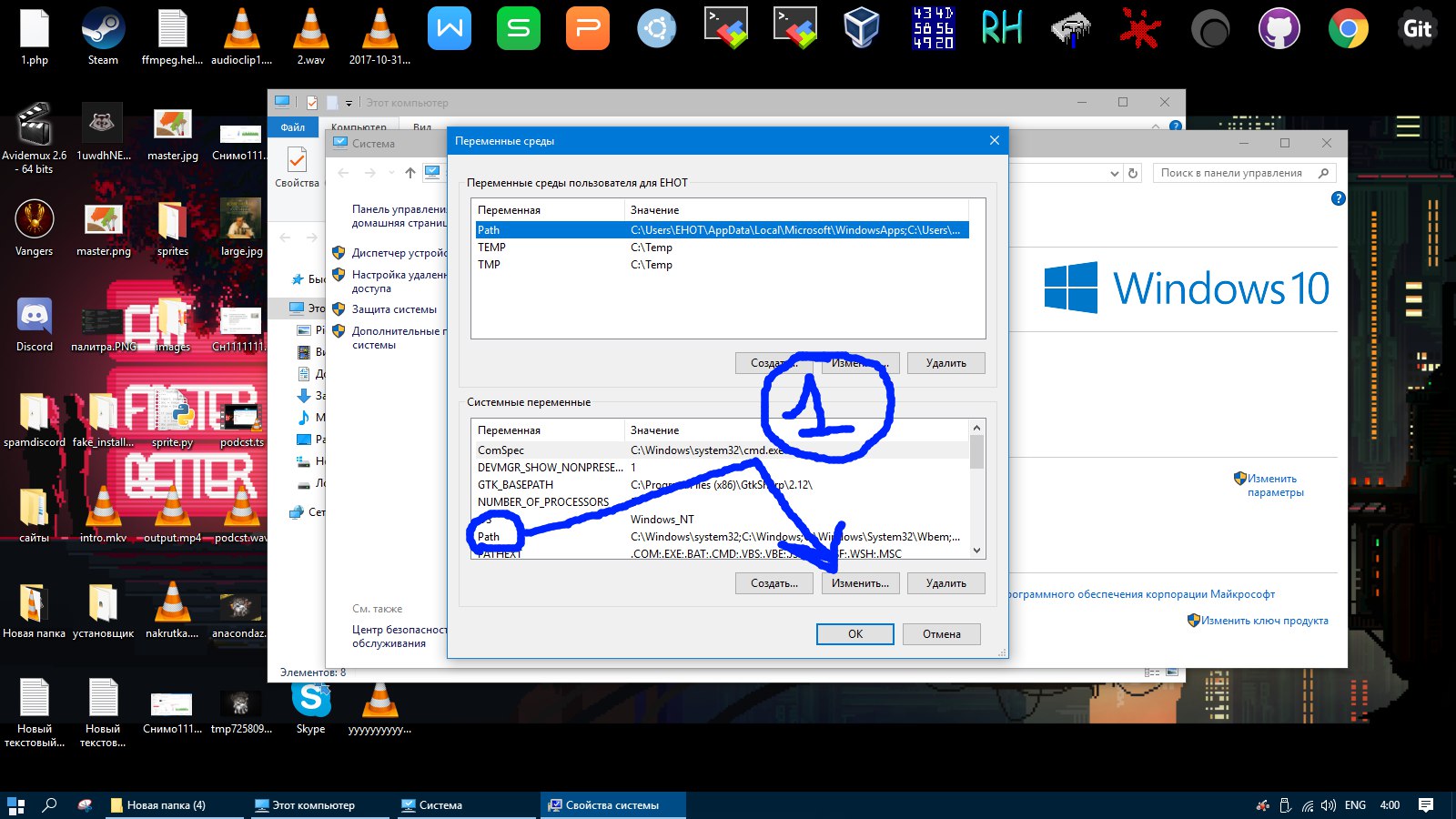Open Защита системы link
This screenshot has width=1456, height=819.
[394, 309]
